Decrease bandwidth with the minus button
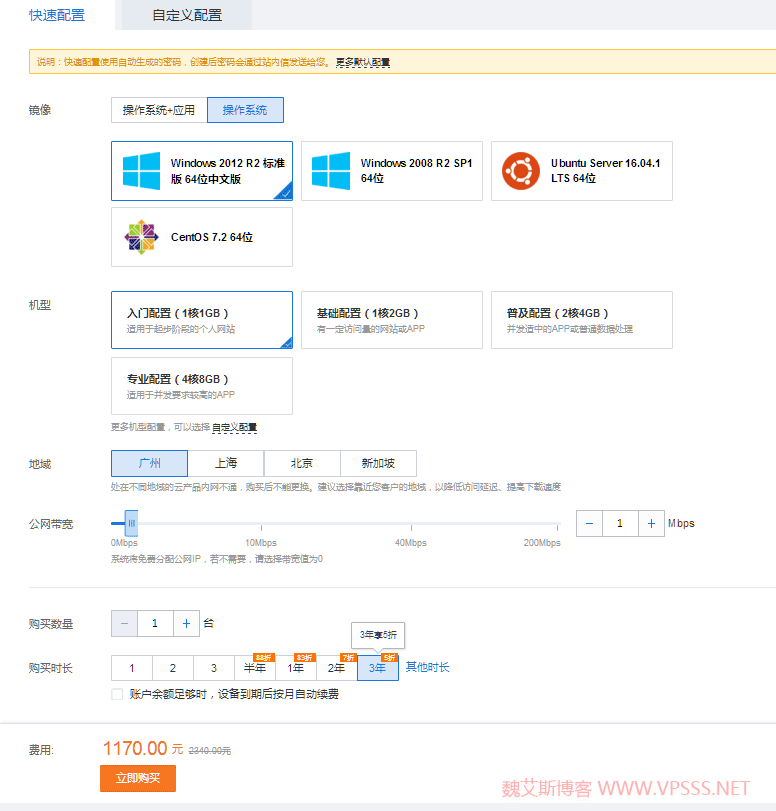This screenshot has height=811, width=776. [589, 523]
